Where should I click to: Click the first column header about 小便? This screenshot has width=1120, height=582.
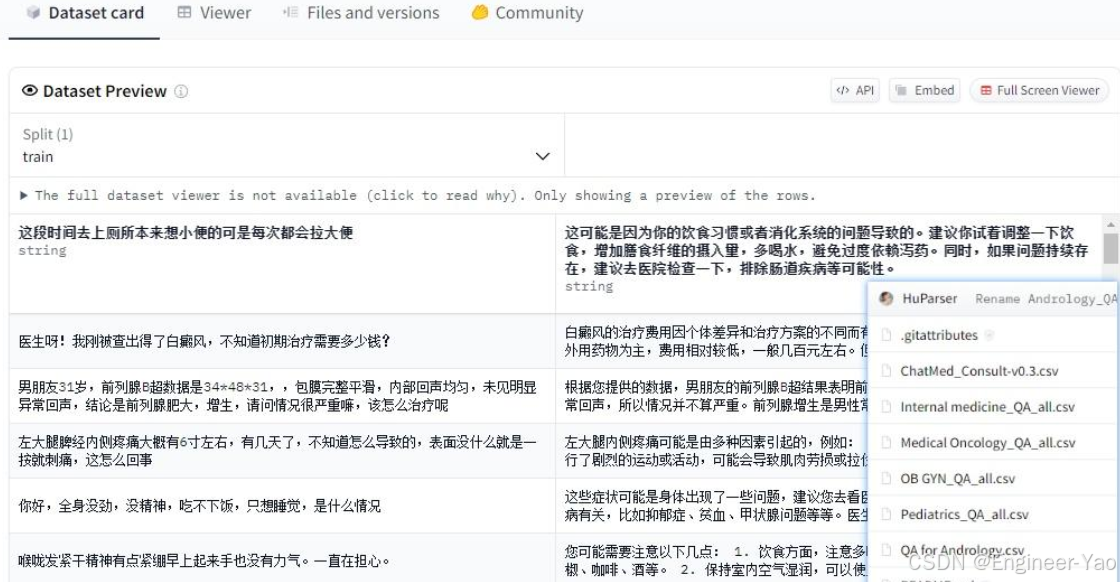[283, 264]
